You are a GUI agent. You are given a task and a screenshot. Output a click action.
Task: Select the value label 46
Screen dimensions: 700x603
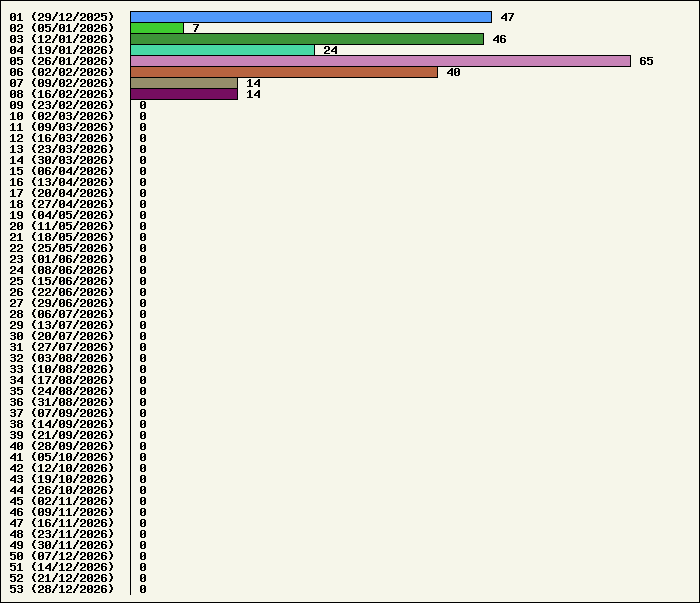pos(499,39)
